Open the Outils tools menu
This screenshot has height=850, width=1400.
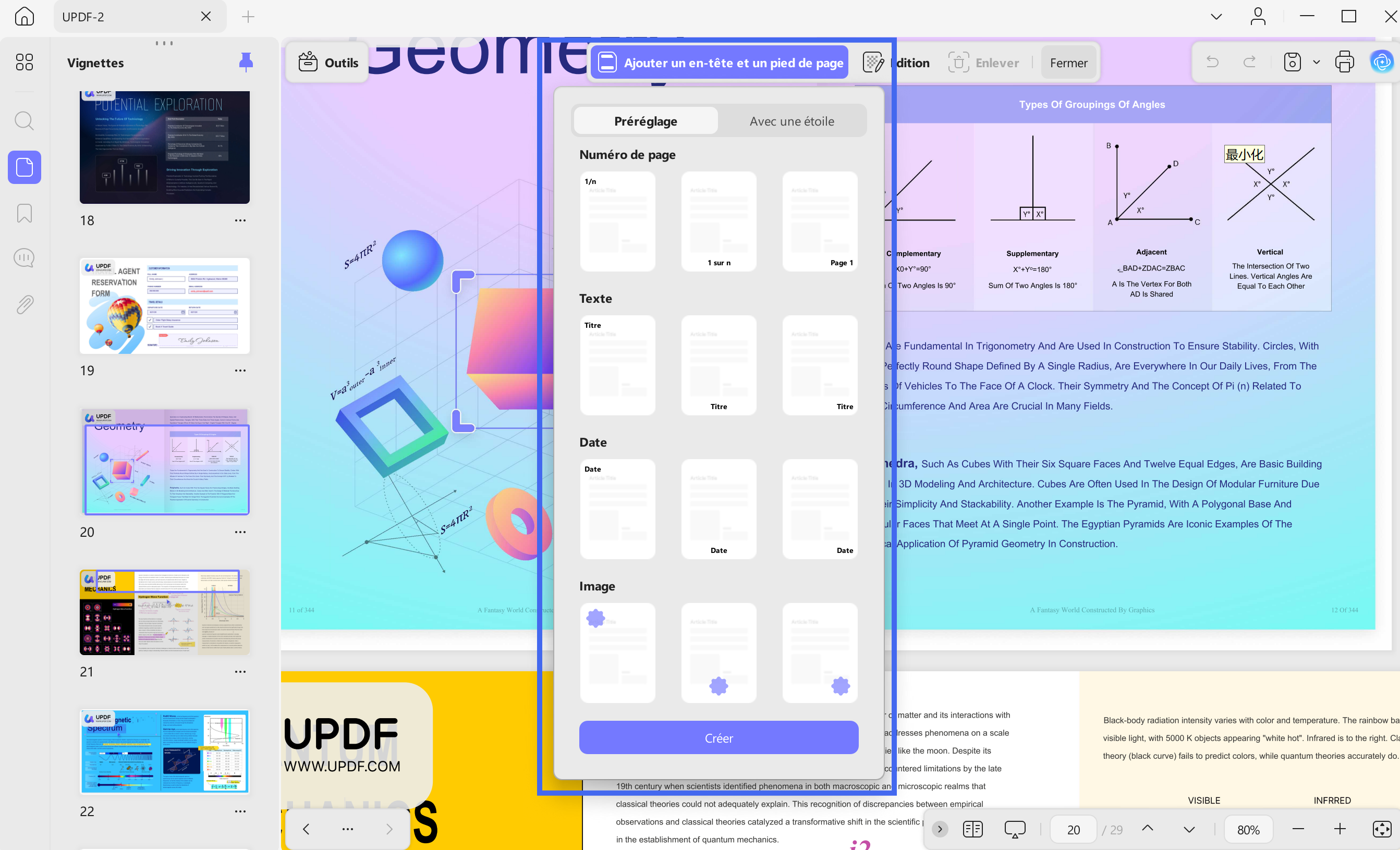pos(328,63)
